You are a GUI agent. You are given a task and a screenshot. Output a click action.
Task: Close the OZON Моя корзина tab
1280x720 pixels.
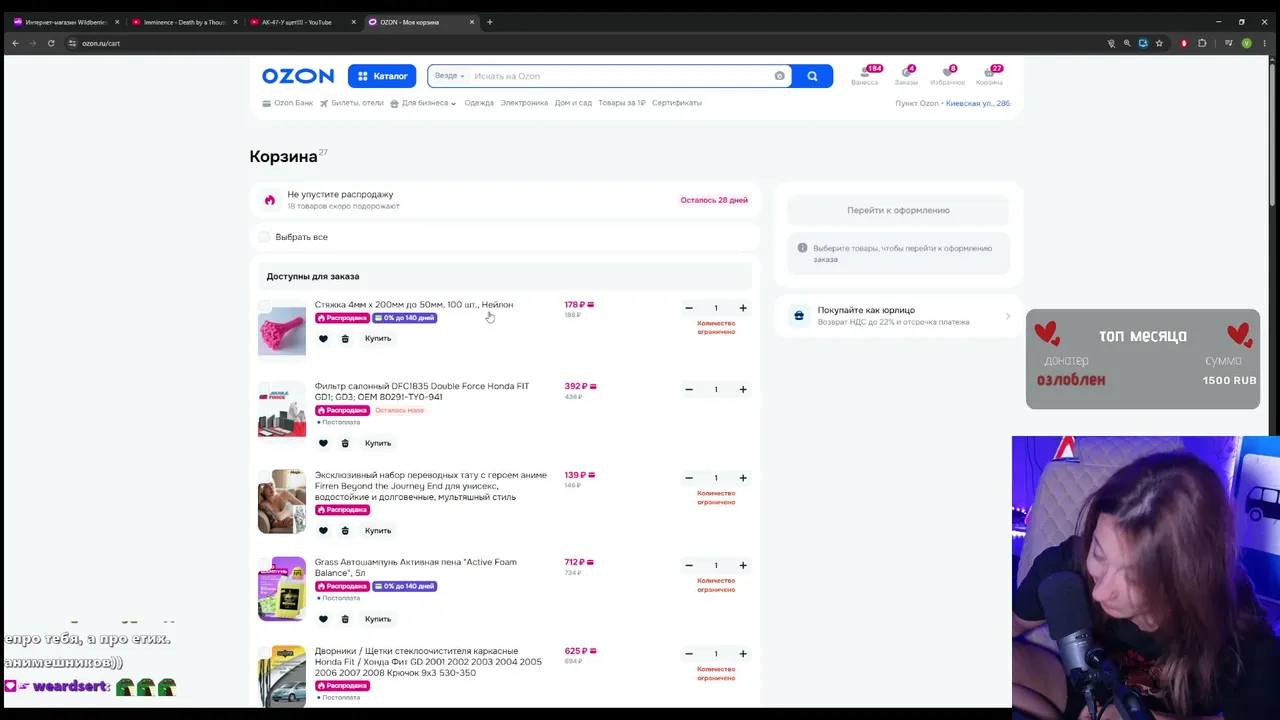pos(472,22)
